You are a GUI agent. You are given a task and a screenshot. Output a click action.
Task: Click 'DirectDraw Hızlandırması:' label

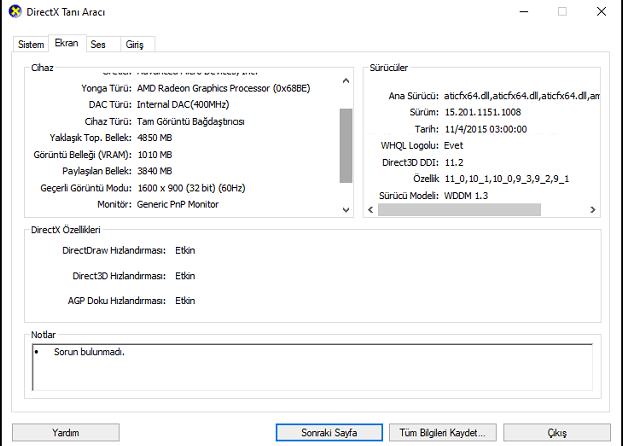[114, 251]
